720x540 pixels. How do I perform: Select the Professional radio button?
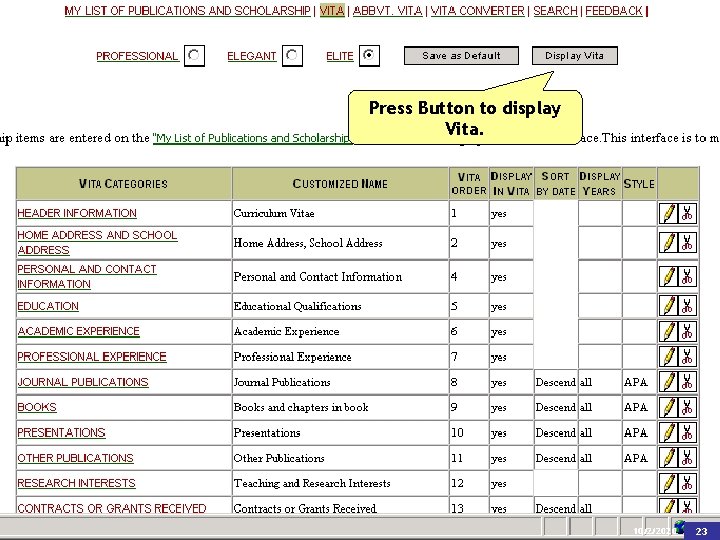click(x=194, y=56)
